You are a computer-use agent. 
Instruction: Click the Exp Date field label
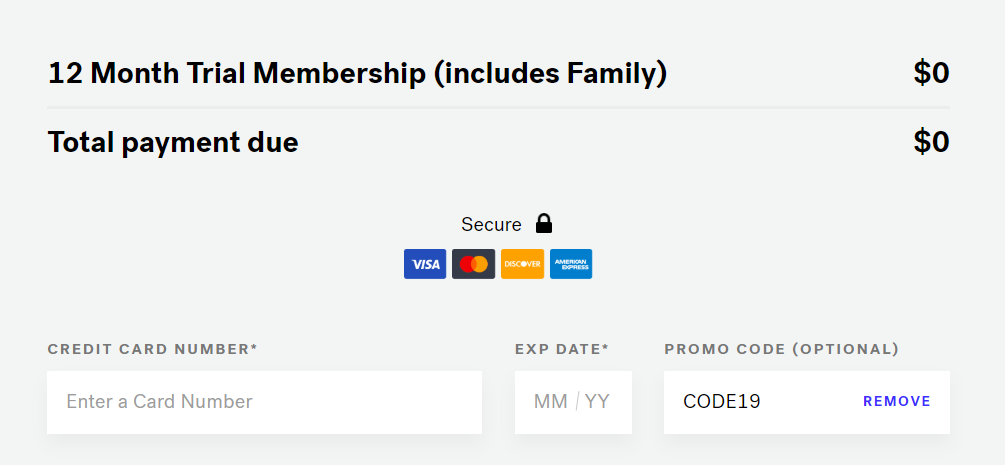tap(561, 349)
